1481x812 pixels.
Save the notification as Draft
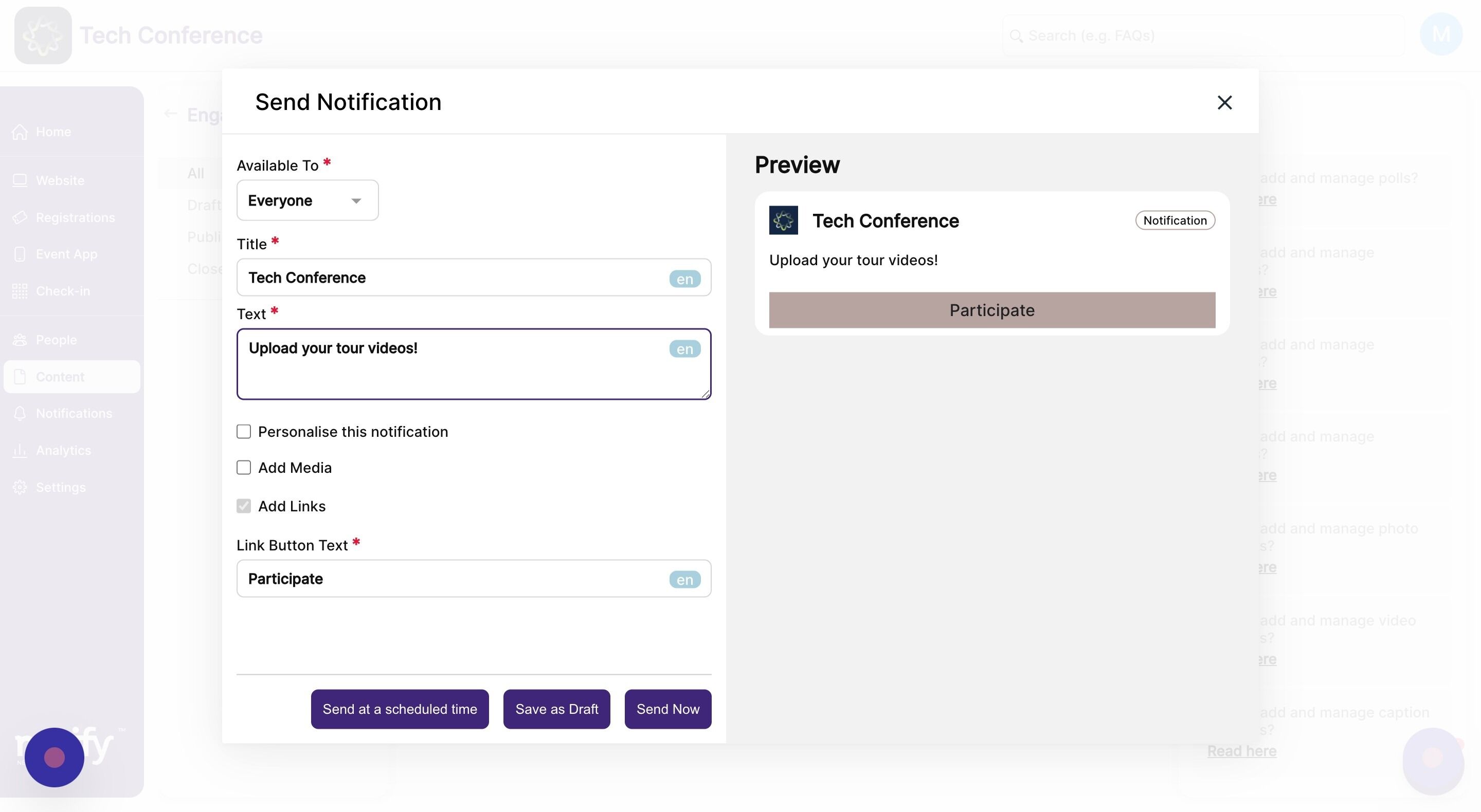coord(556,709)
